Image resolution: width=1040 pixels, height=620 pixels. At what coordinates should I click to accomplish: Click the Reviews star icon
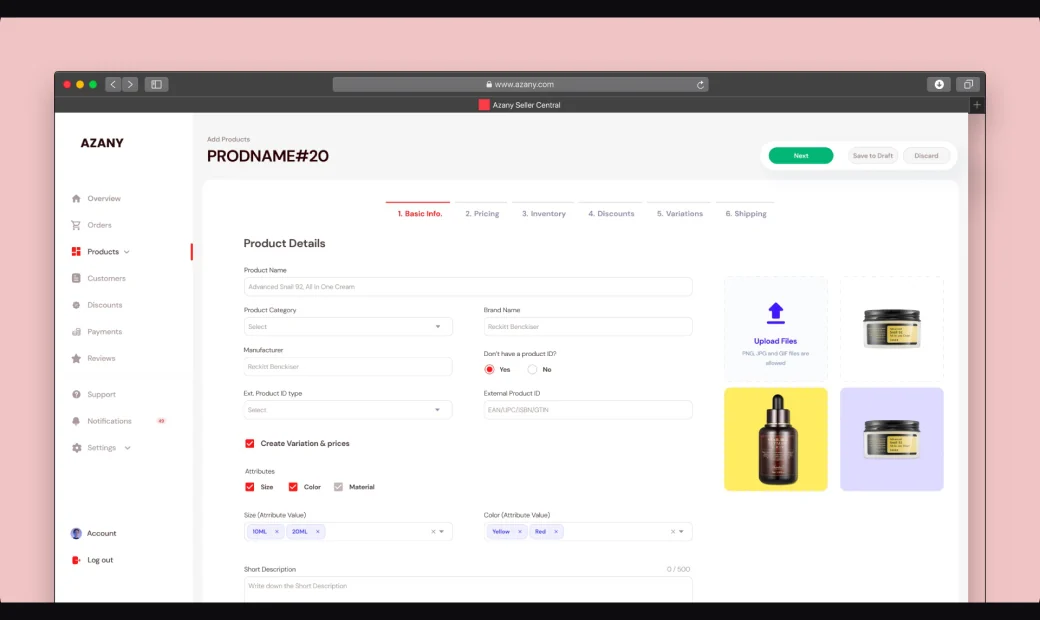76,358
